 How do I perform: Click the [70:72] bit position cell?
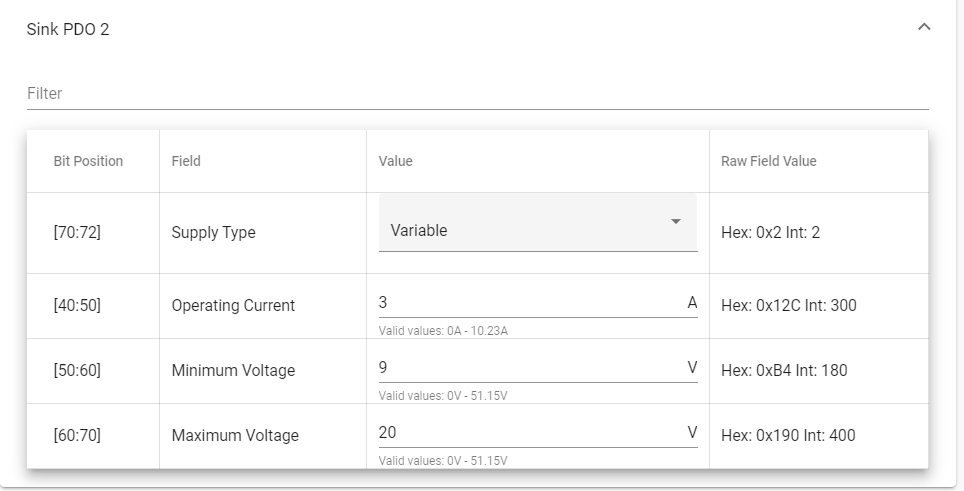(77, 233)
